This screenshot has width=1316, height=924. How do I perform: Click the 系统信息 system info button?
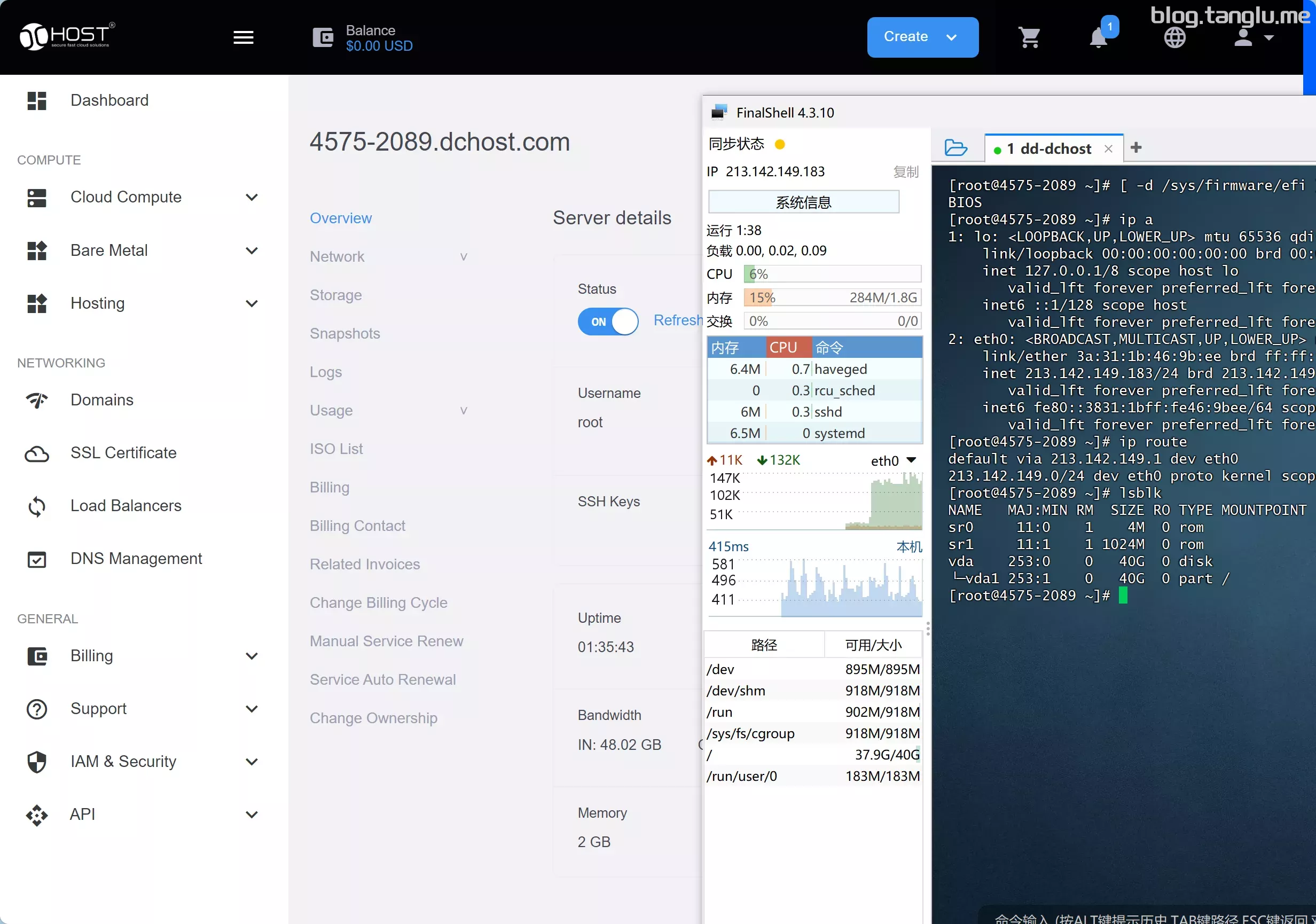point(804,202)
